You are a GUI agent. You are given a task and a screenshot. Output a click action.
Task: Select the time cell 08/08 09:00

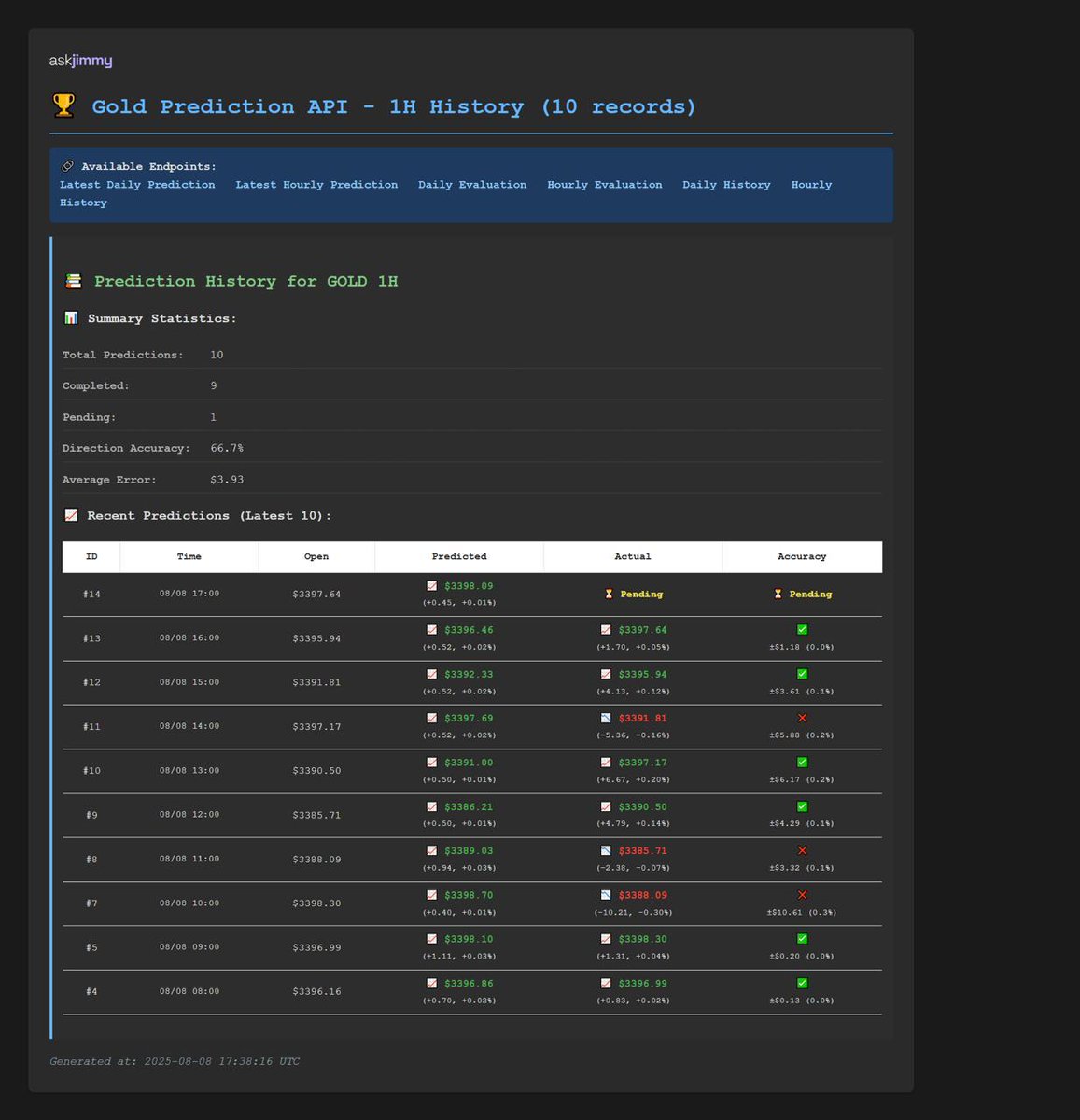click(x=189, y=946)
